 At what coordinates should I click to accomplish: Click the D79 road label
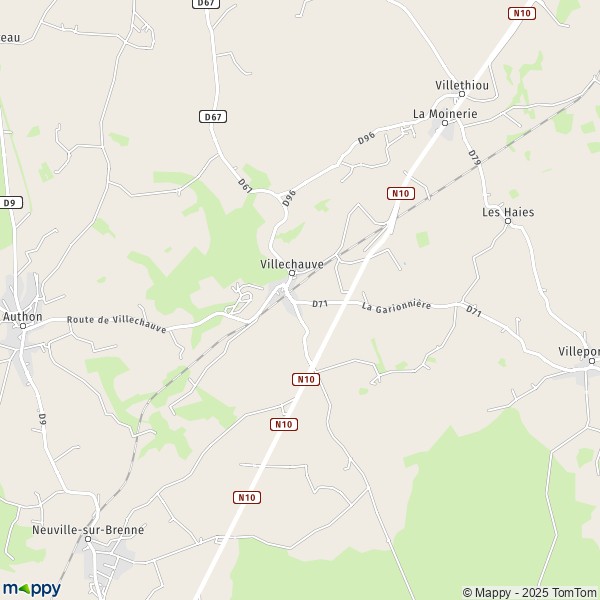click(x=474, y=158)
